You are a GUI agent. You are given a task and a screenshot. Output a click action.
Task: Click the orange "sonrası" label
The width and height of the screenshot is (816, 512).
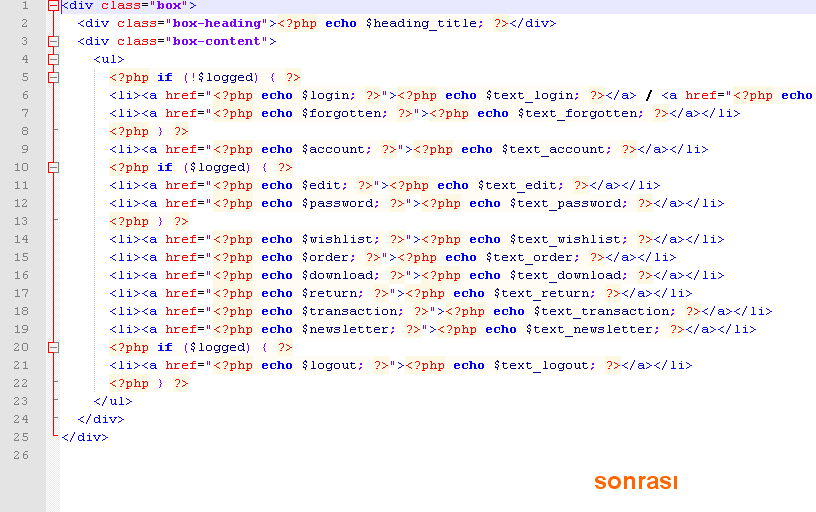(636, 481)
